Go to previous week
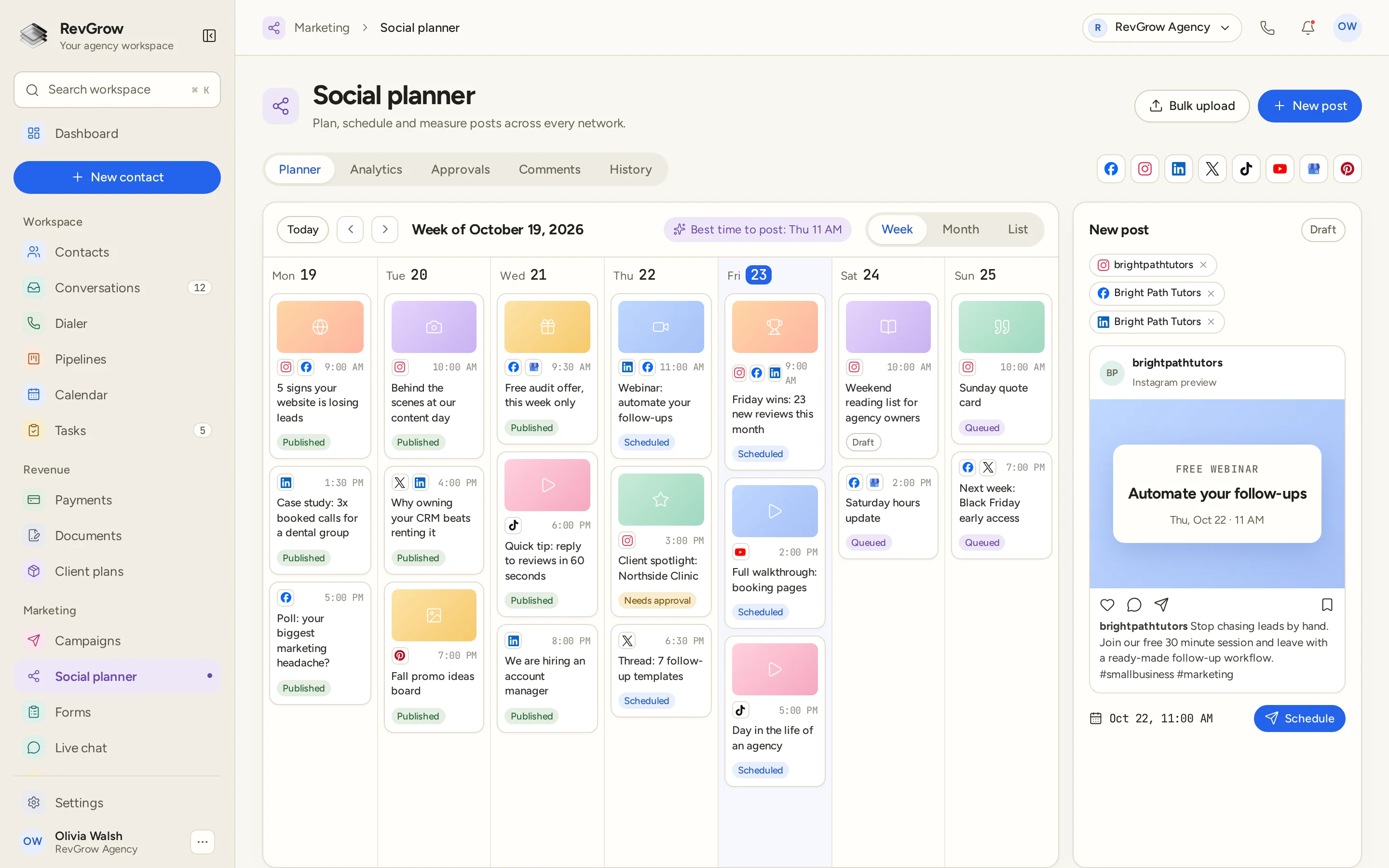The width and height of the screenshot is (1389, 868). 350,230
